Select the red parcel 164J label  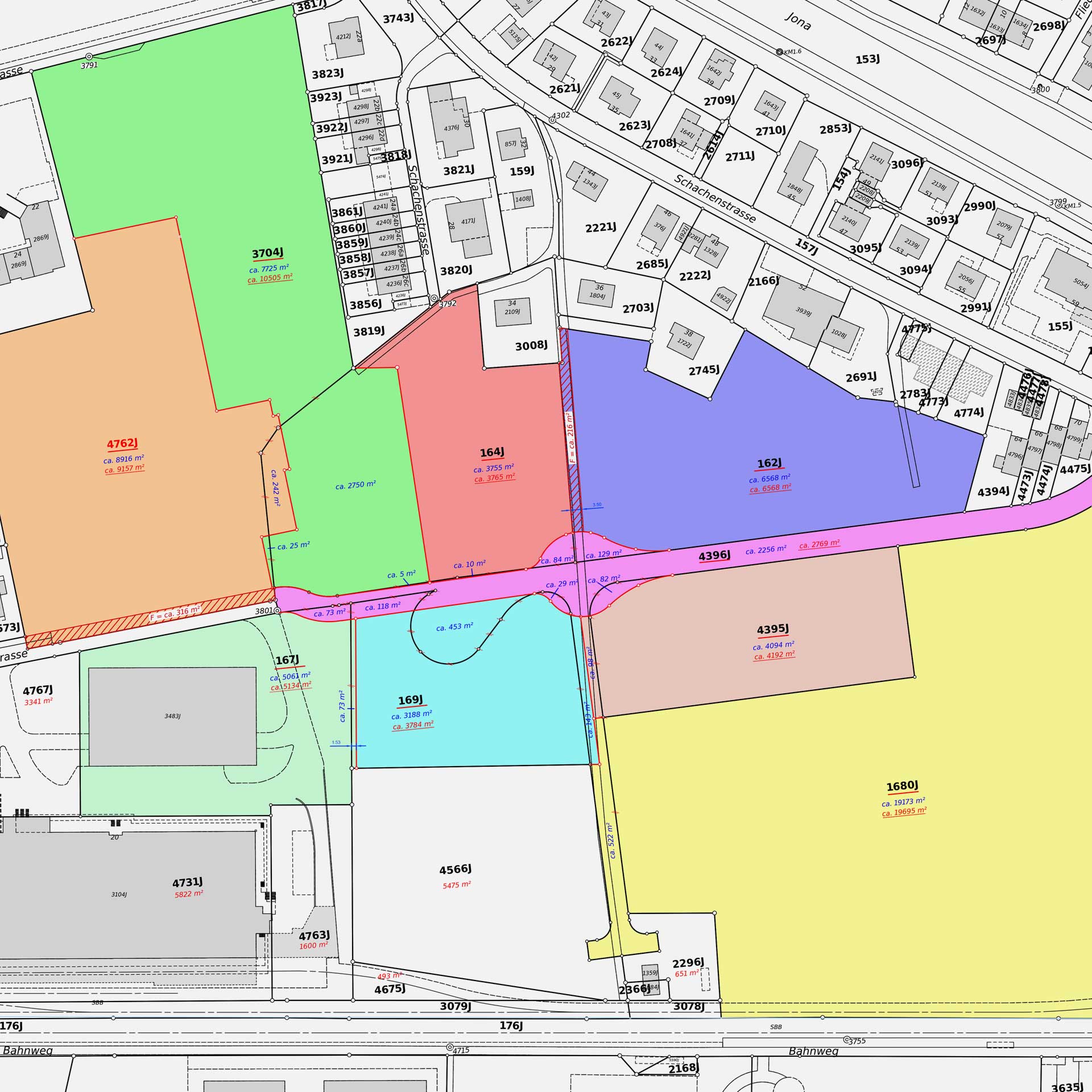[x=492, y=452]
